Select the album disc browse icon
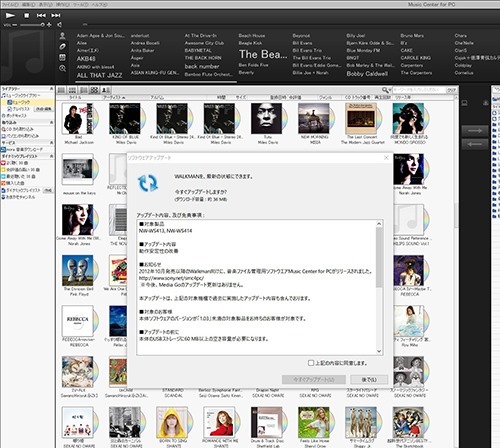Image resolution: width=500 pixels, height=448 pixels. [x=62, y=46]
